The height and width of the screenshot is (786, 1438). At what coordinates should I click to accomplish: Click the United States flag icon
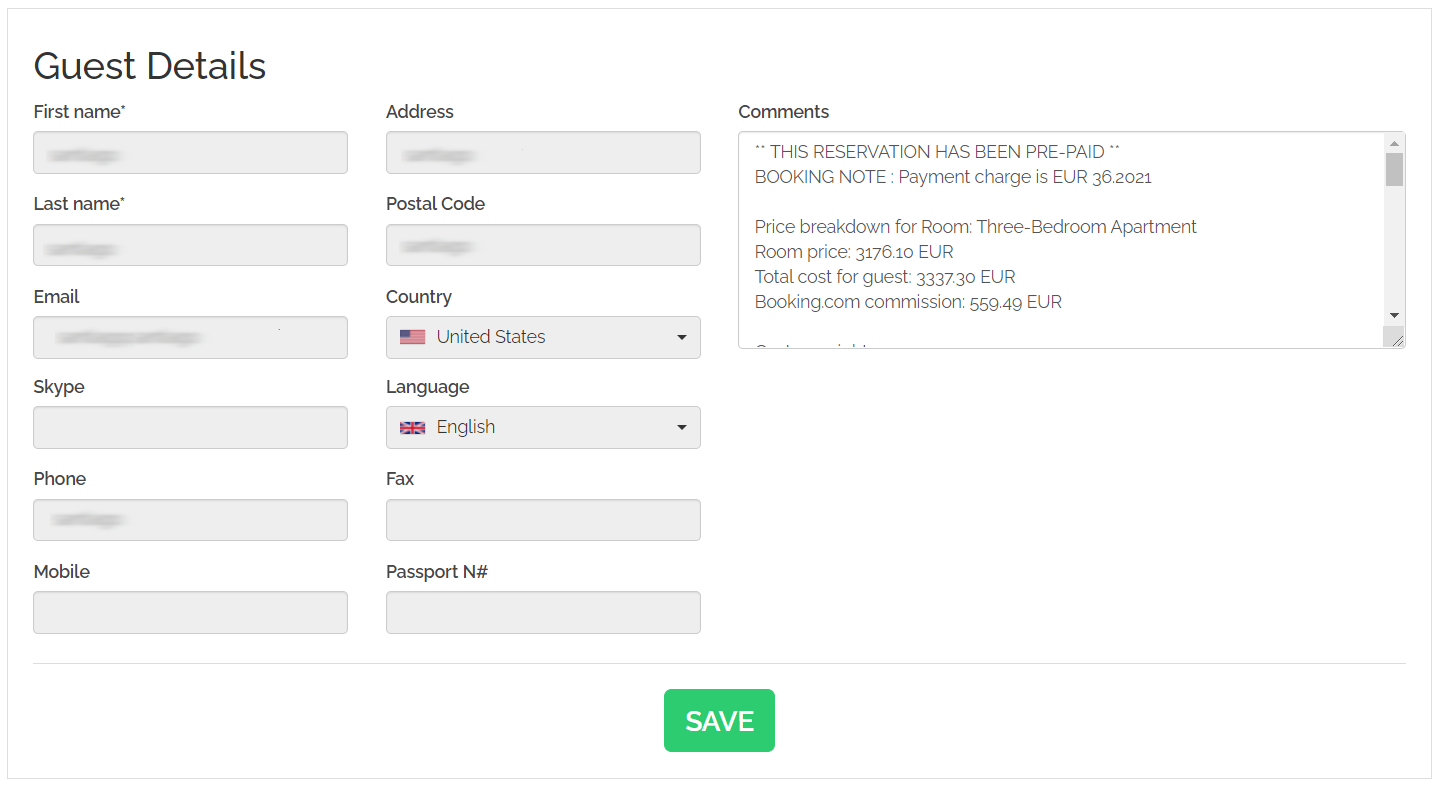(x=412, y=337)
